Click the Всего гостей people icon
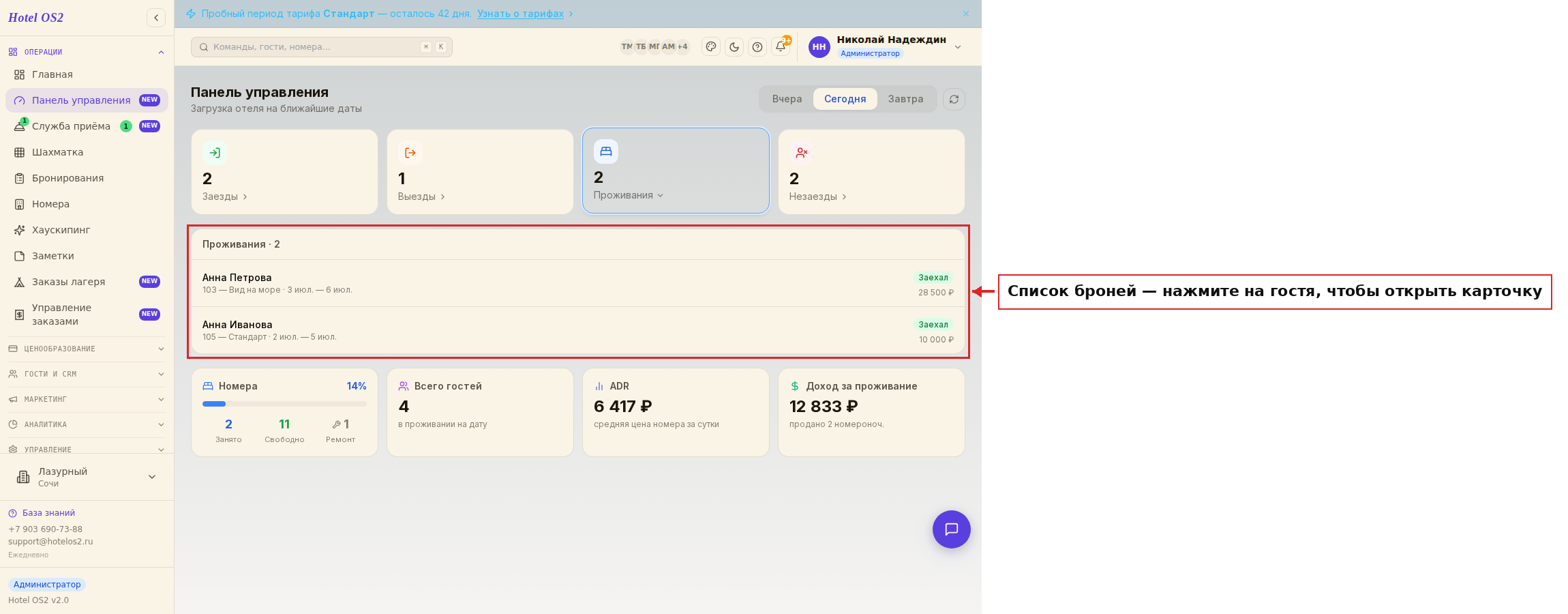 [x=404, y=386]
